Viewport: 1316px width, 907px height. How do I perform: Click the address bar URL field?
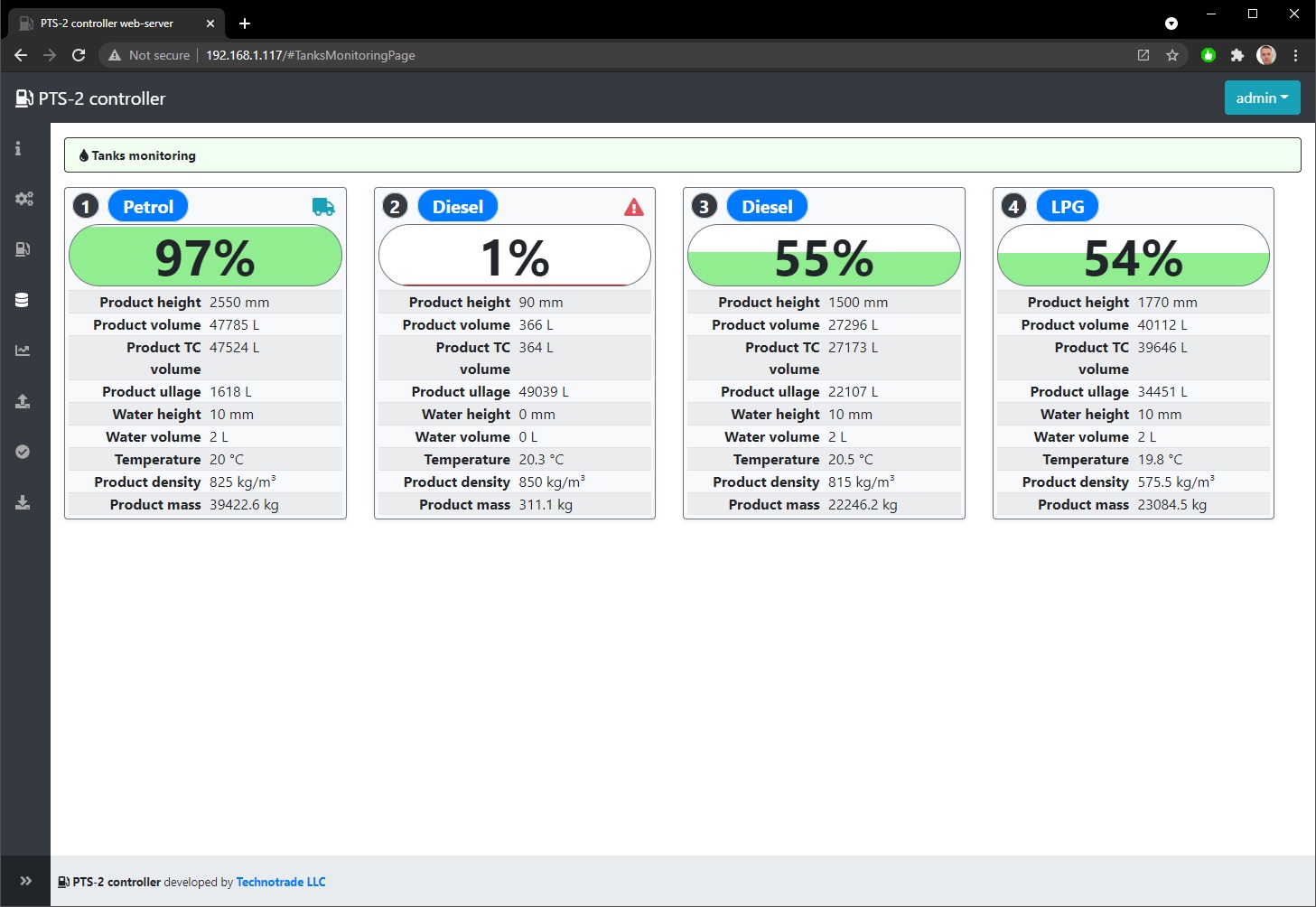632,55
